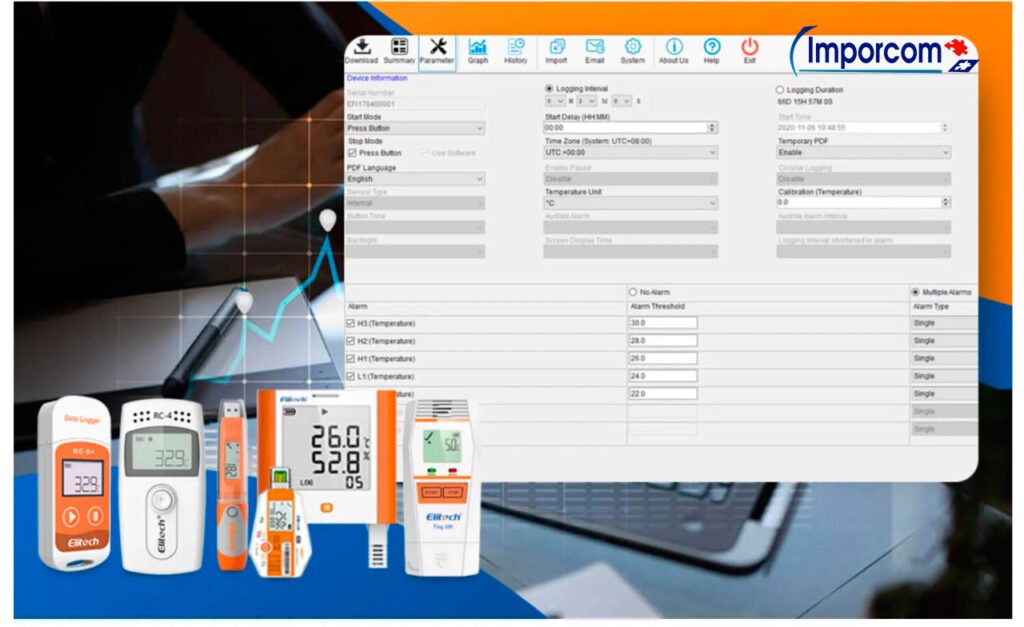Click the Import toolbar icon
The width and height of the screenshot is (1024, 627).
point(556,51)
